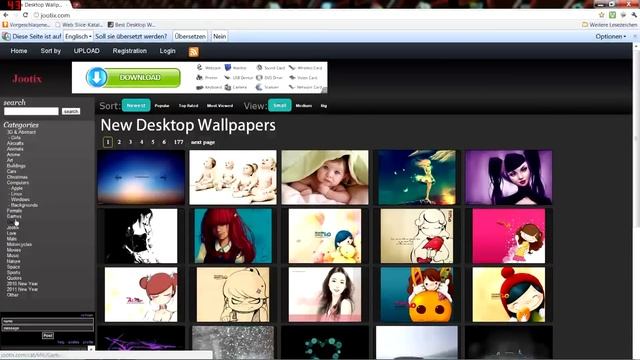Viewport: 640px width, 360px height.
Task: Open the 3D & Abstract category
Action: (22, 132)
